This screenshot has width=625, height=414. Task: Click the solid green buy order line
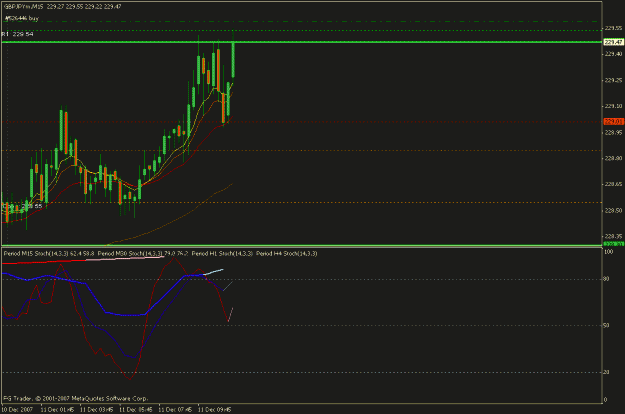pyautogui.click(x=302, y=42)
